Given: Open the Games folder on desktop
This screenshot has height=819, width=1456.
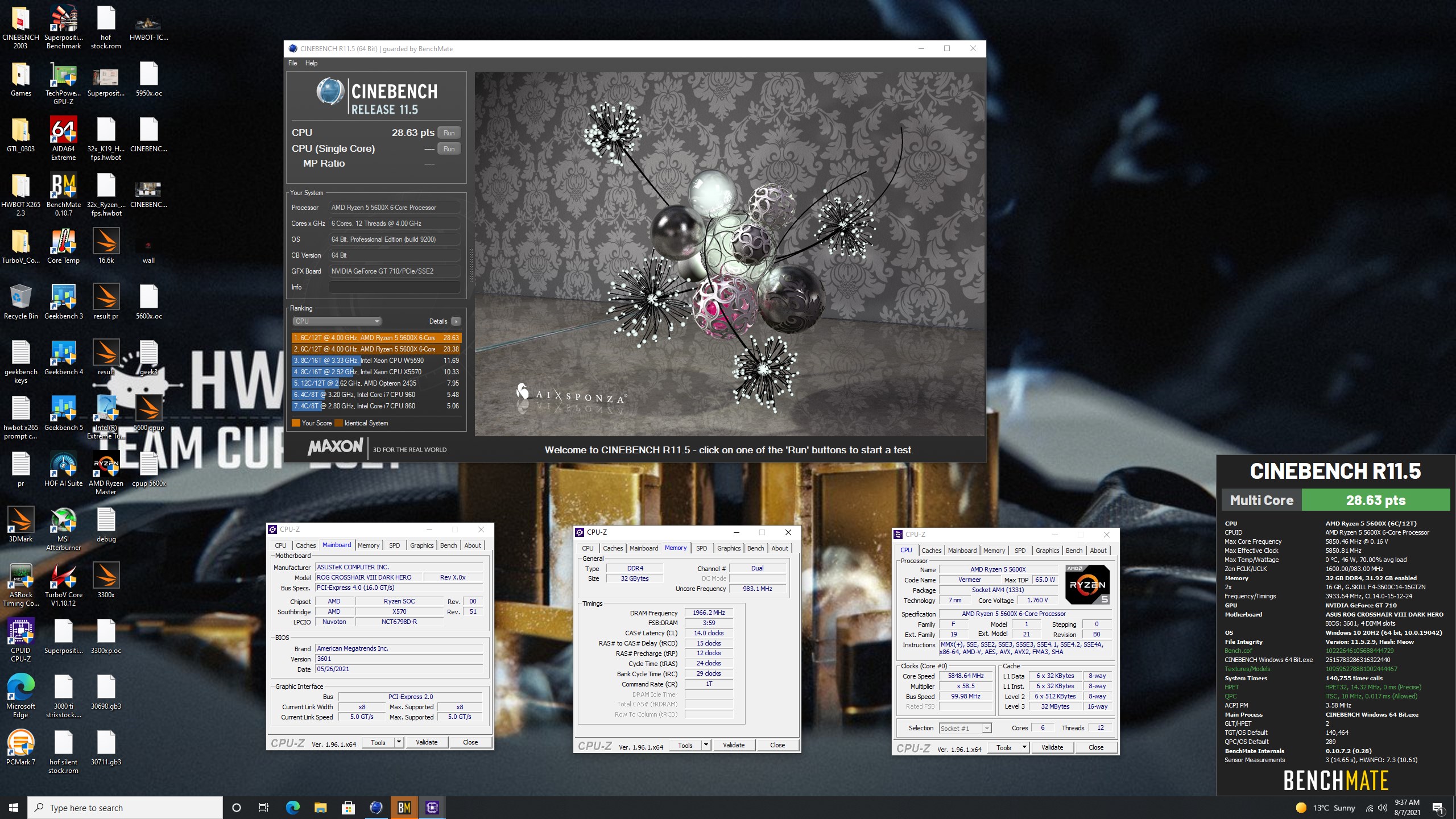Looking at the screenshot, I should pos(20,79).
